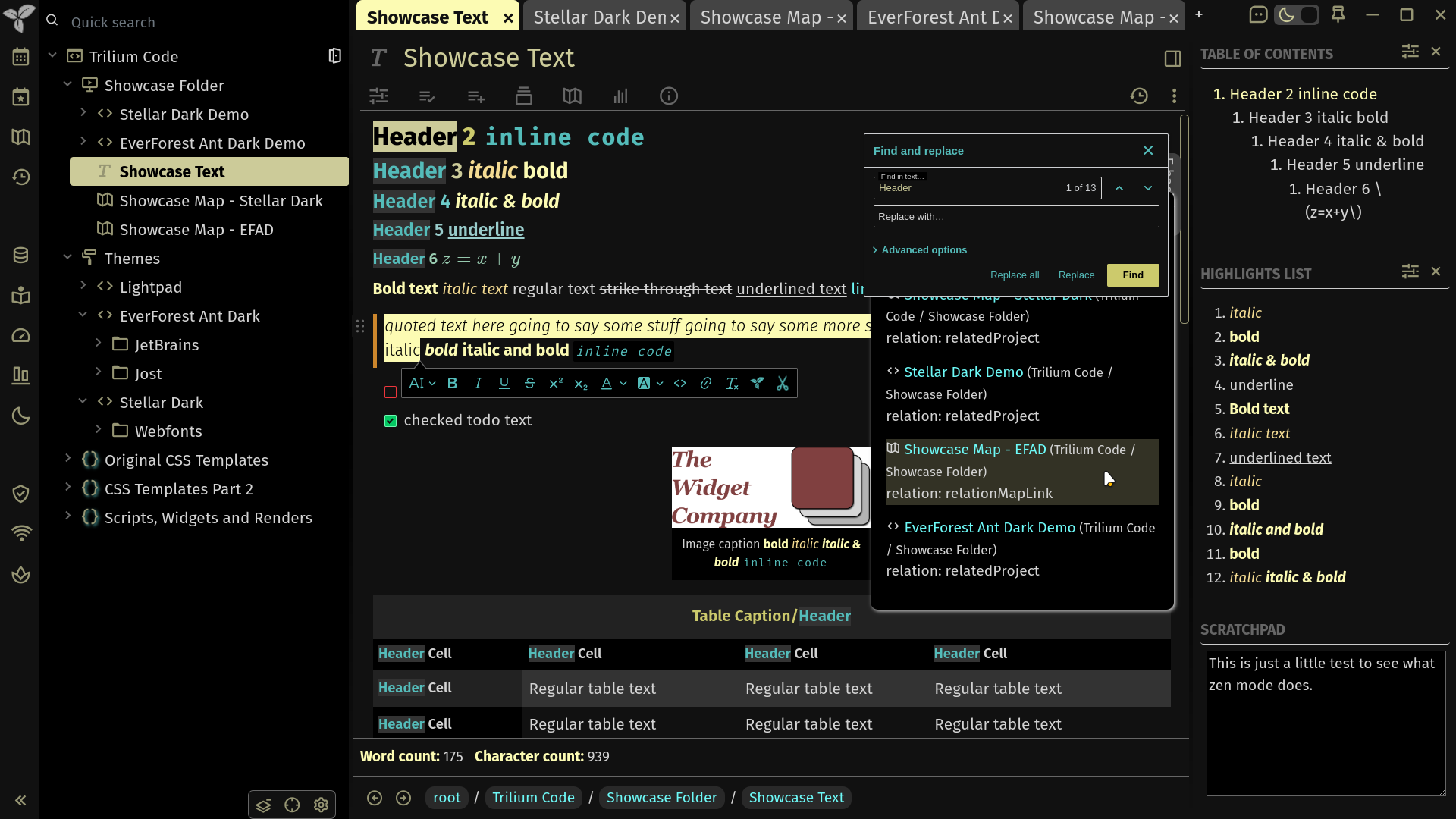The width and height of the screenshot is (1456, 819).
Task: Check the empty red todo checkbox
Action: pyautogui.click(x=391, y=392)
